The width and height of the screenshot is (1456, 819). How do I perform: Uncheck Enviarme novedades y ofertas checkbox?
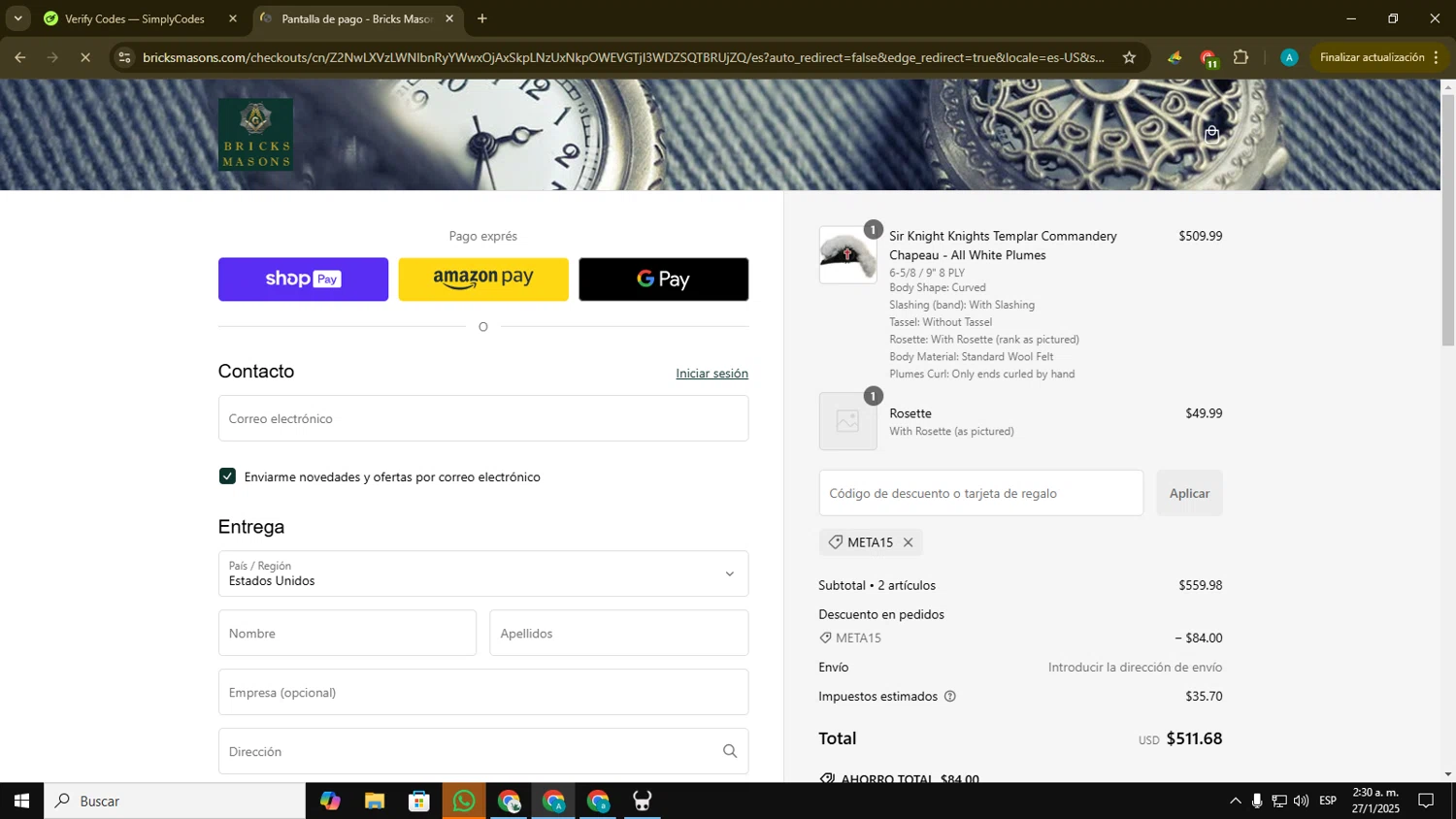pos(227,476)
